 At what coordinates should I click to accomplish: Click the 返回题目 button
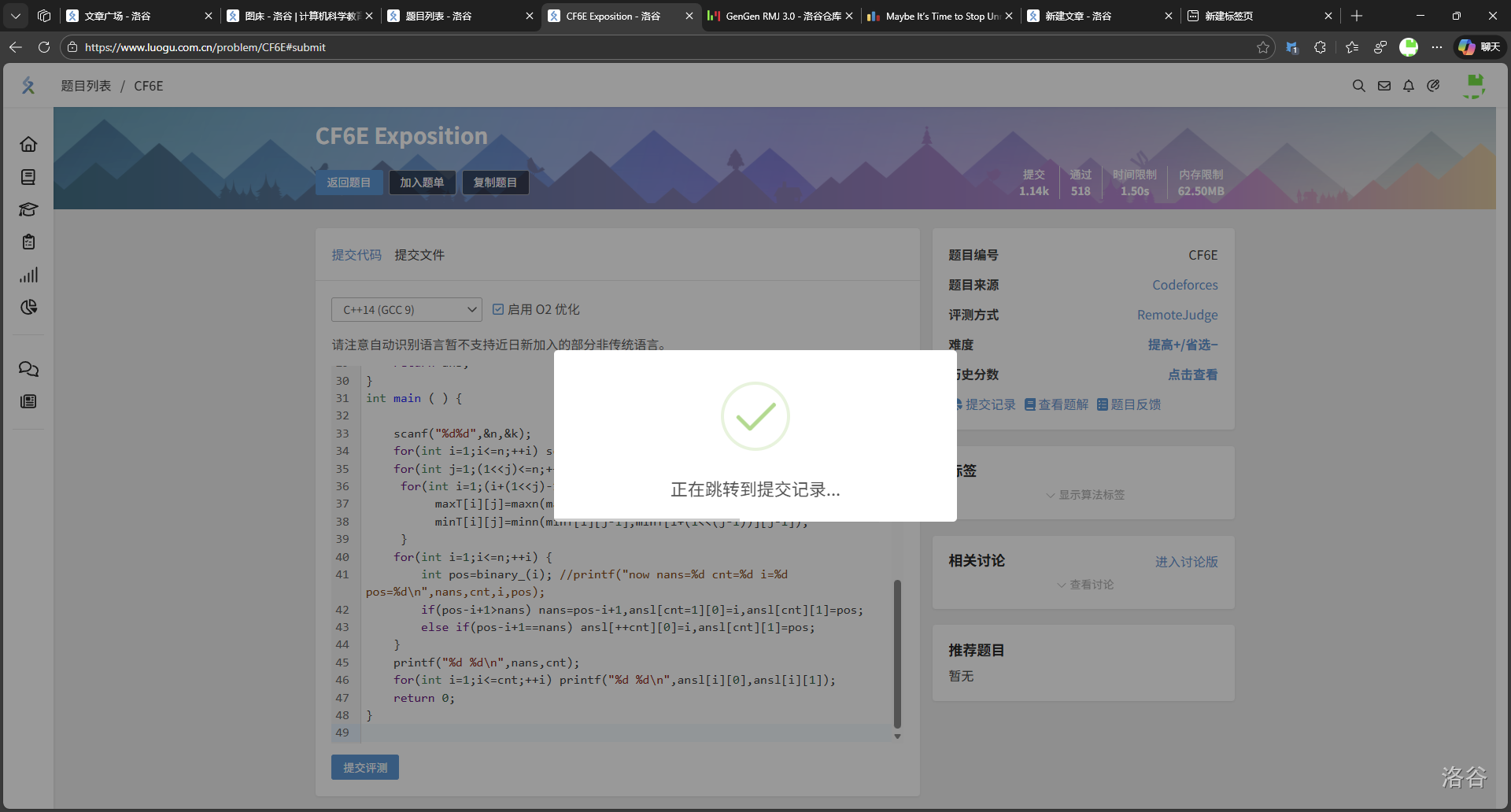pyautogui.click(x=349, y=183)
